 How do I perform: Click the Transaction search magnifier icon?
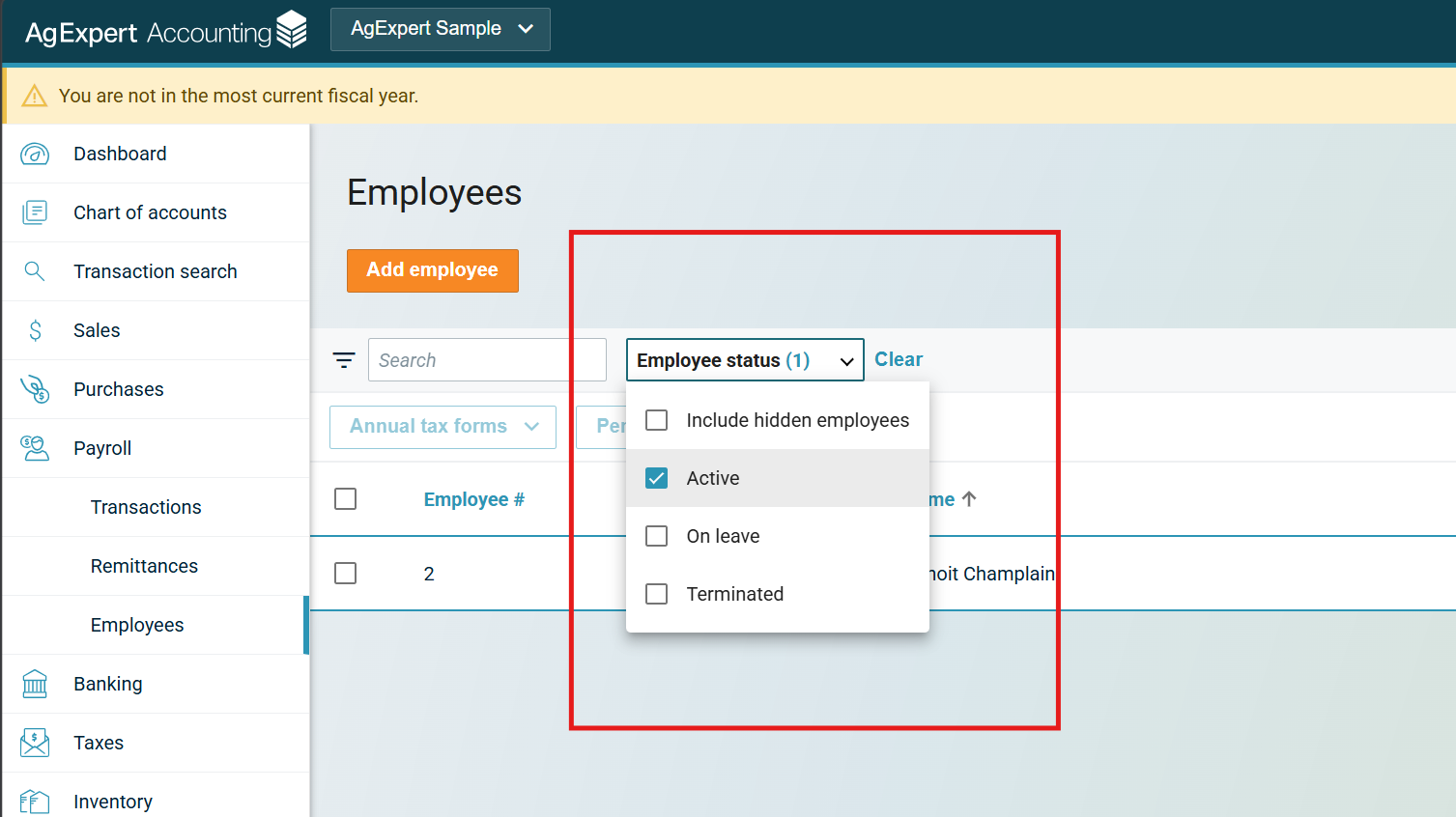35,271
